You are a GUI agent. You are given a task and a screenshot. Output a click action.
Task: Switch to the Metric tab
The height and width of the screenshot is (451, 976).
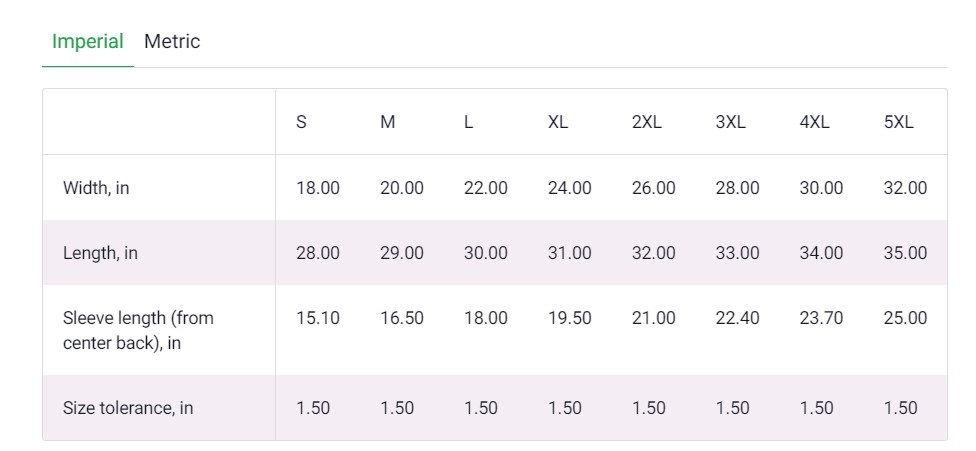tap(172, 42)
